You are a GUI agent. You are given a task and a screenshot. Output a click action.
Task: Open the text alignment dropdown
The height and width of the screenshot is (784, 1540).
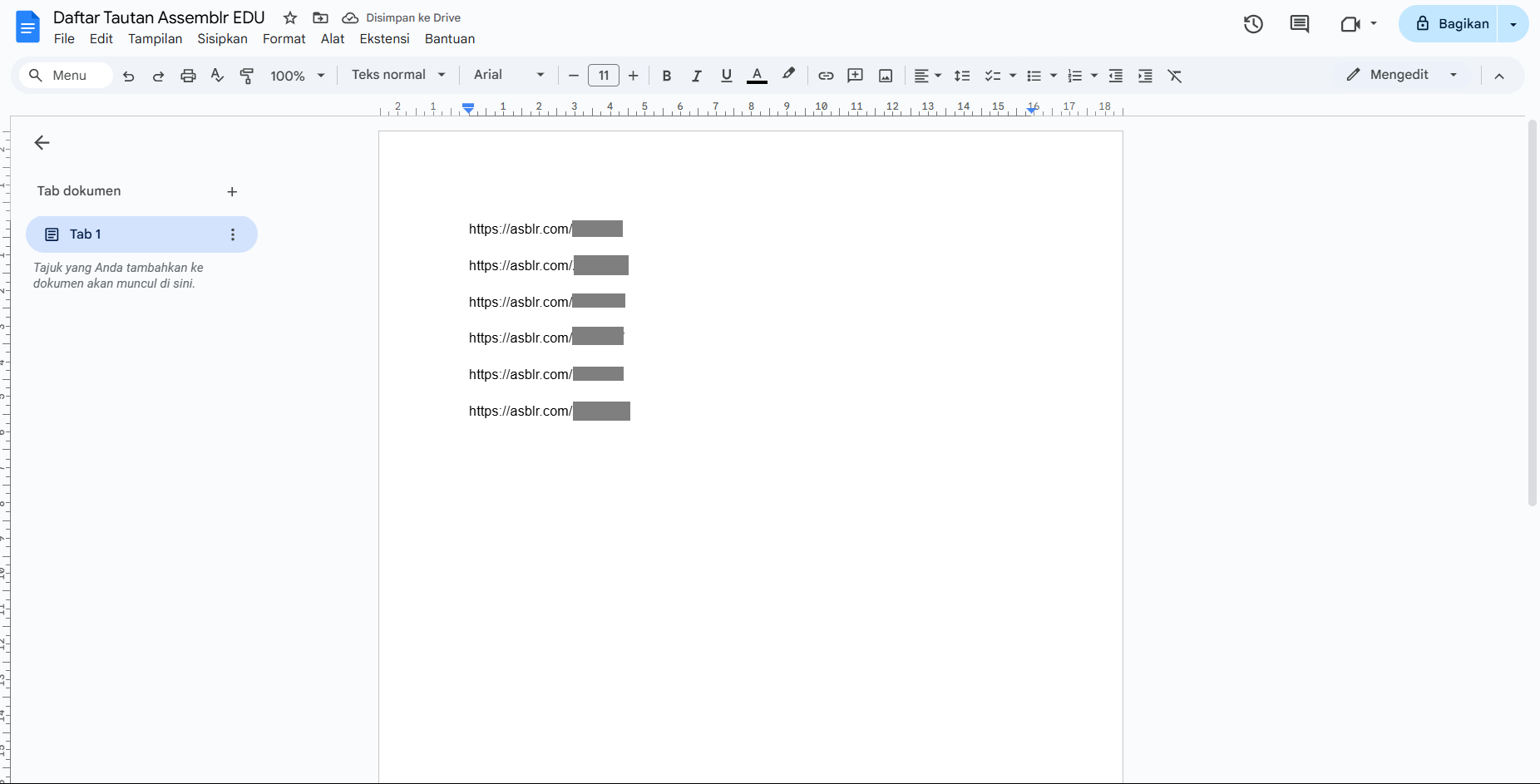[x=927, y=76]
